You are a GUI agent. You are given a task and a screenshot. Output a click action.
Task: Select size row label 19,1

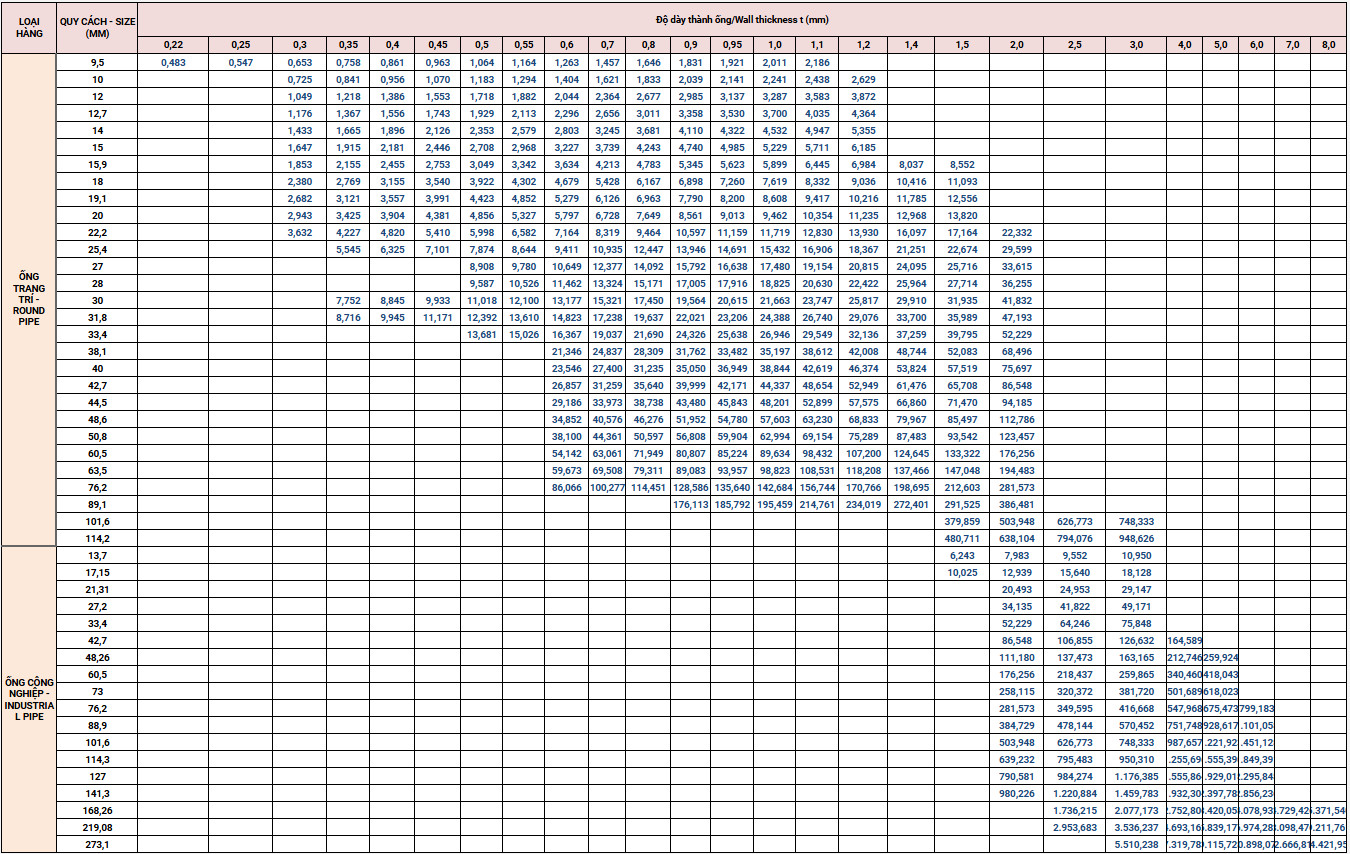coord(97,198)
